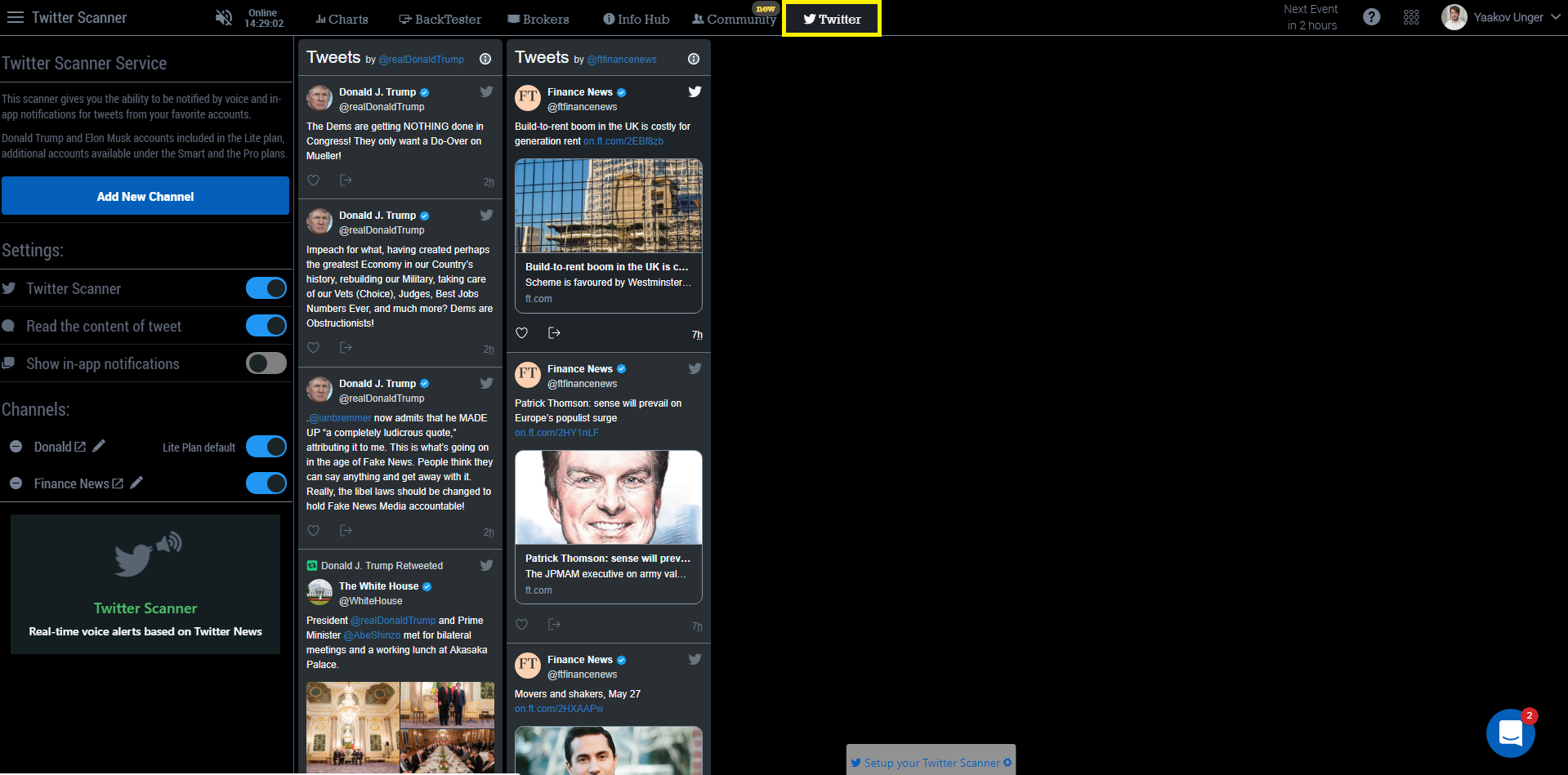Open the on.ft.com/2EBf8zb link

[623, 141]
